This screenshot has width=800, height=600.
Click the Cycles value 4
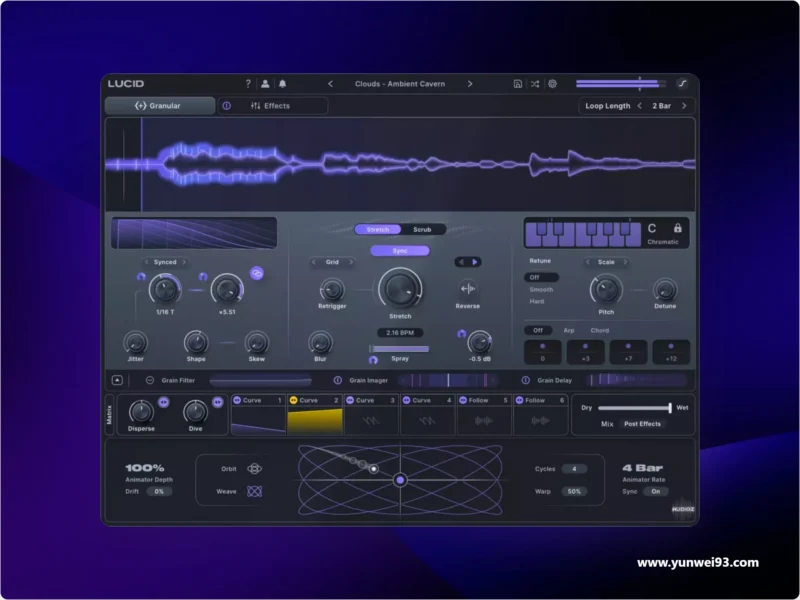pyautogui.click(x=574, y=469)
